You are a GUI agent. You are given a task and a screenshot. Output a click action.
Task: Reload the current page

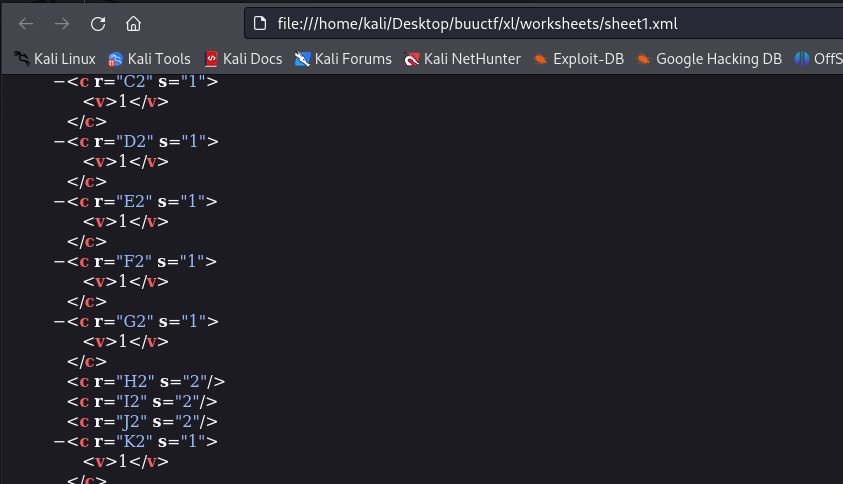tap(98, 24)
